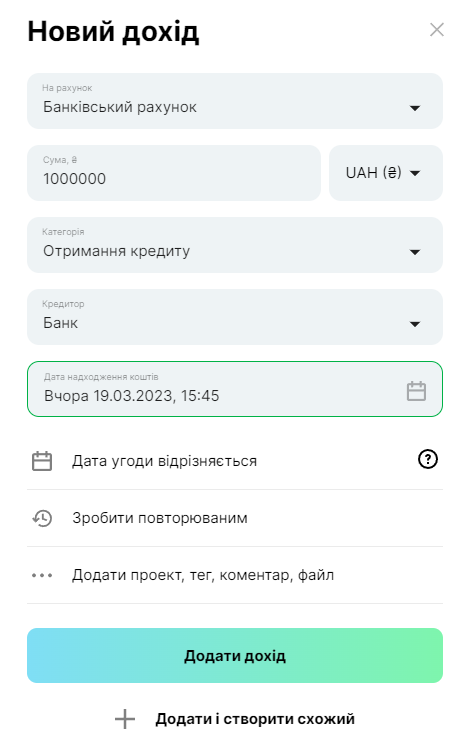Select the Банківський рахунок account field
The image size is (471, 742).
point(235,101)
